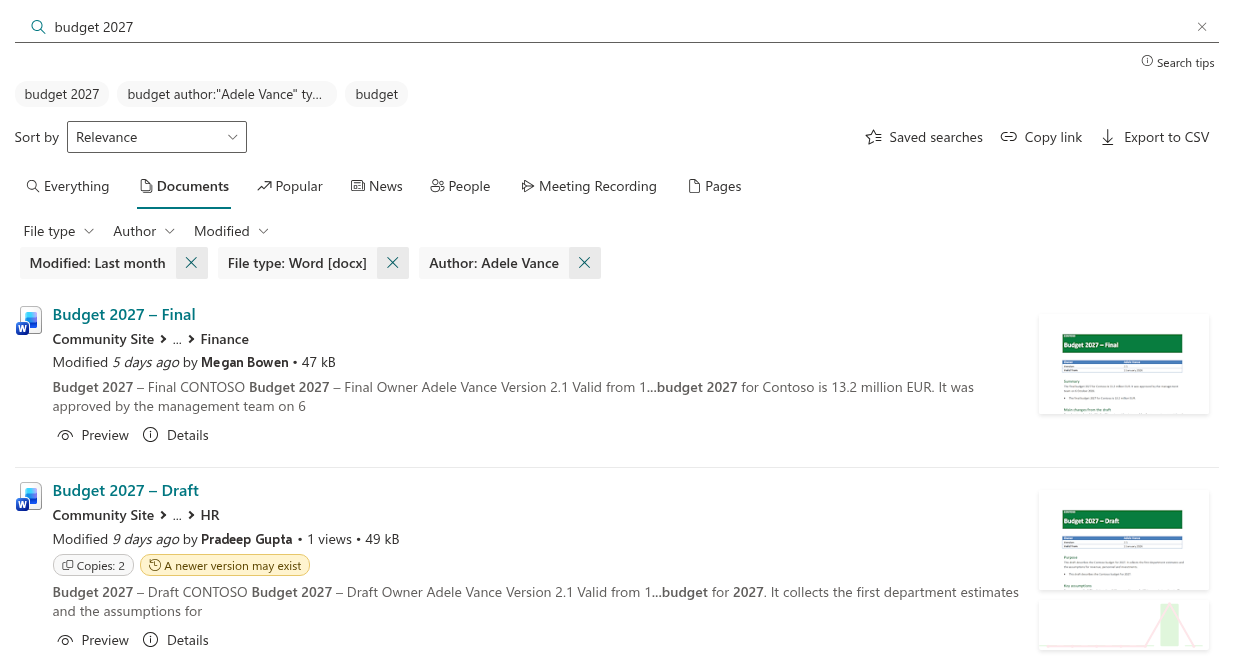Open the HR folder breadcrumb

coord(210,515)
